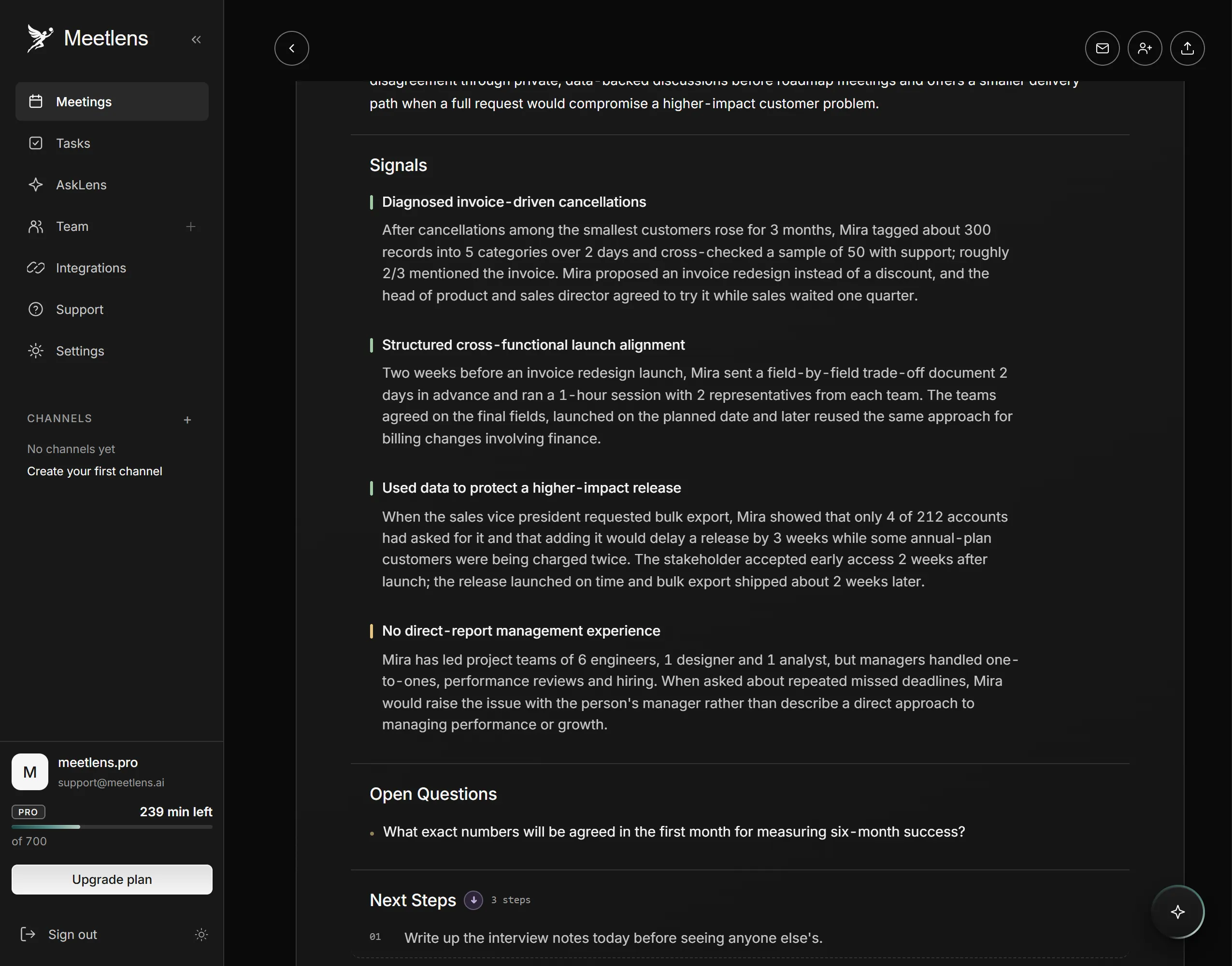Image resolution: width=1232 pixels, height=966 pixels.
Task: Click the '239 min left' label
Action: (x=176, y=812)
